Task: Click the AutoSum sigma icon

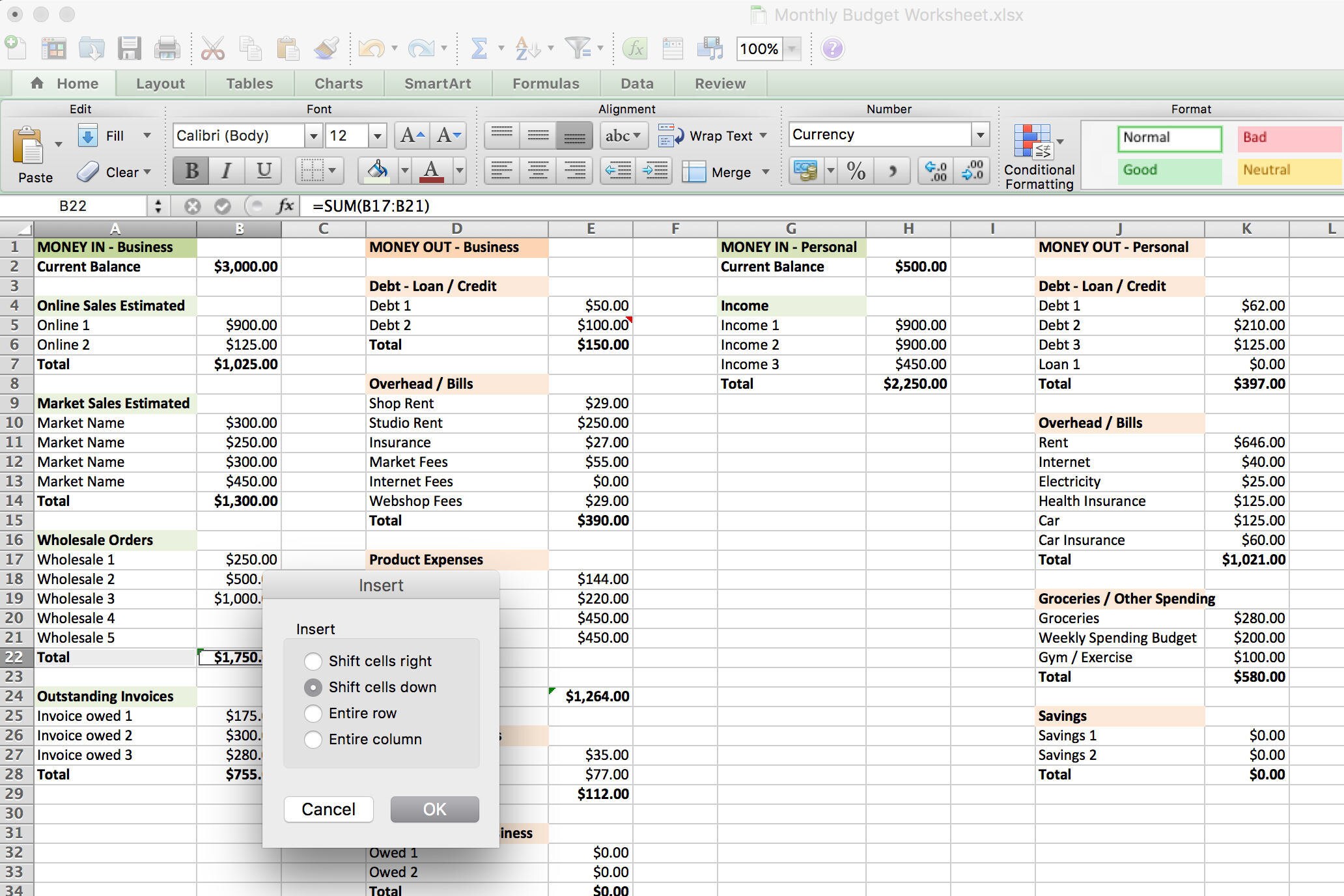Action: (479, 49)
